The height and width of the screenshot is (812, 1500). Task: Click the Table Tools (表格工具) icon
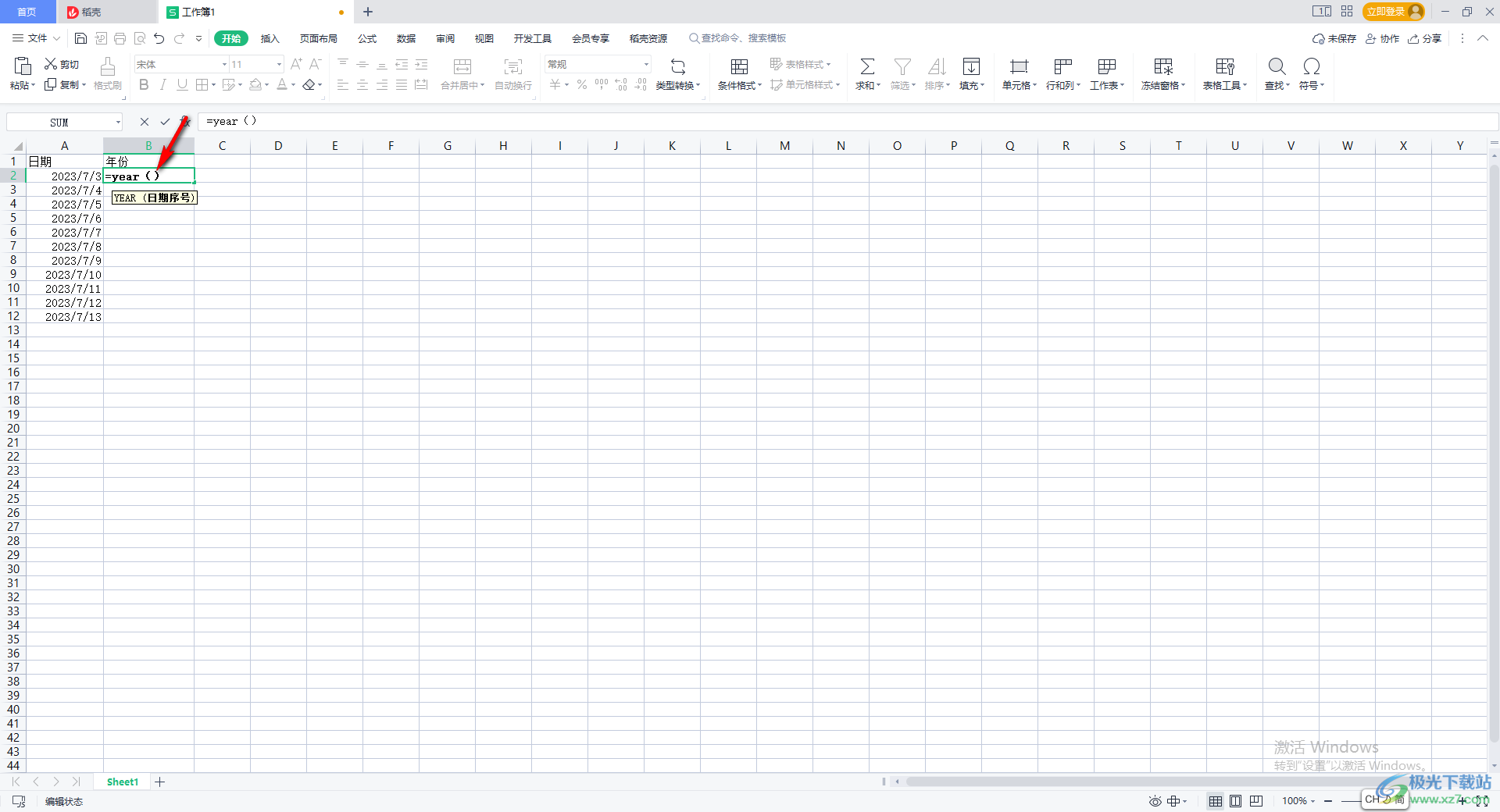(x=1225, y=66)
